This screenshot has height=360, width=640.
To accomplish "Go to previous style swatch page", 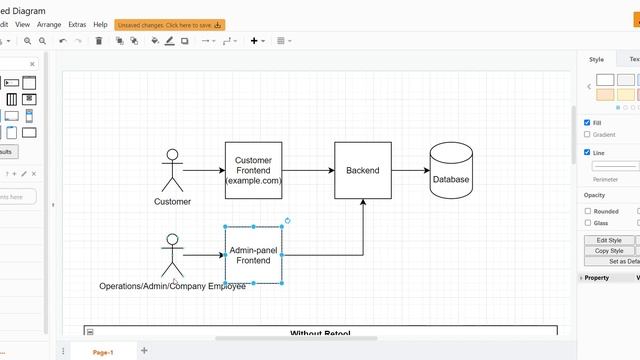I will click(x=589, y=87).
